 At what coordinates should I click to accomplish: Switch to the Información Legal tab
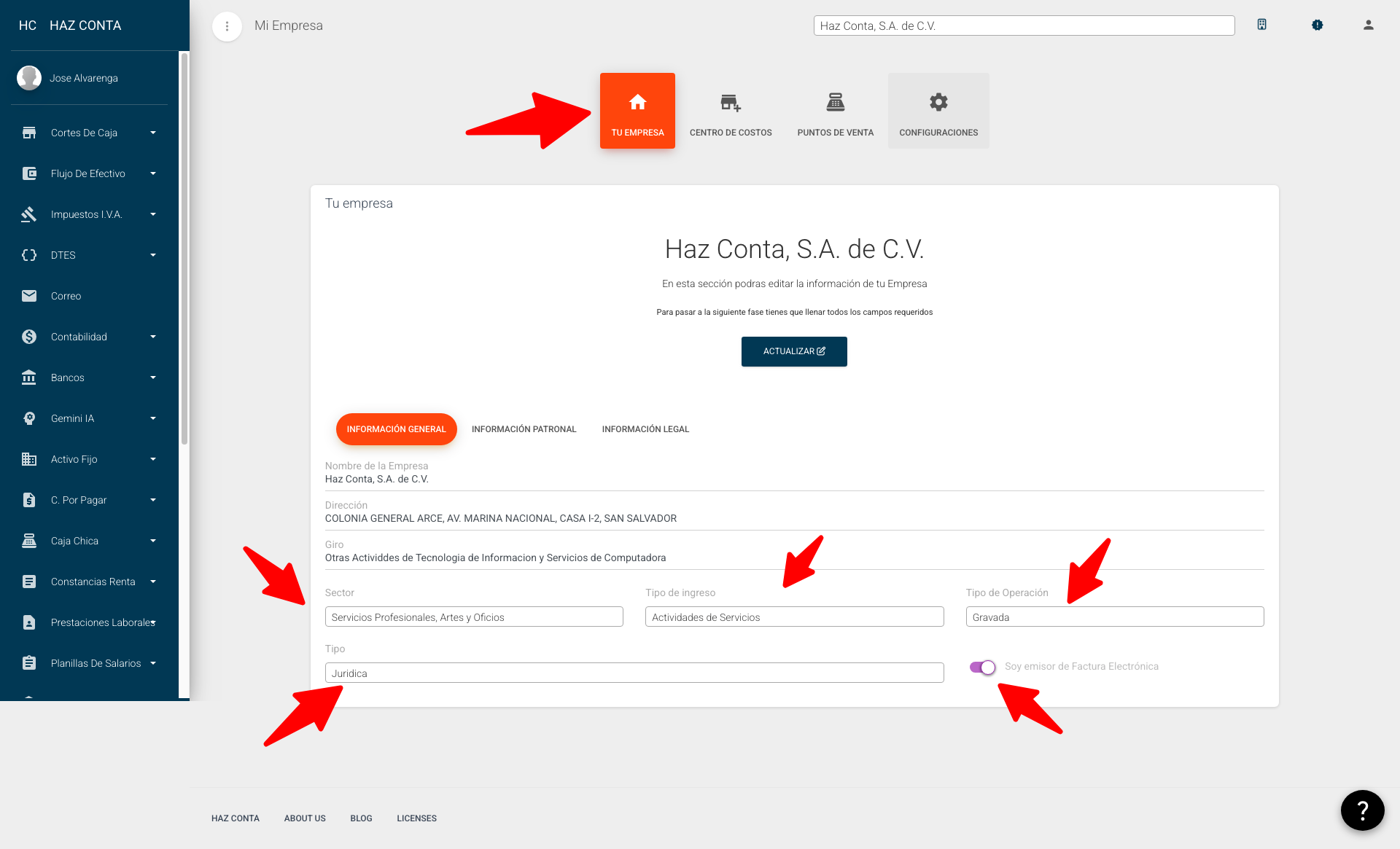click(x=645, y=429)
